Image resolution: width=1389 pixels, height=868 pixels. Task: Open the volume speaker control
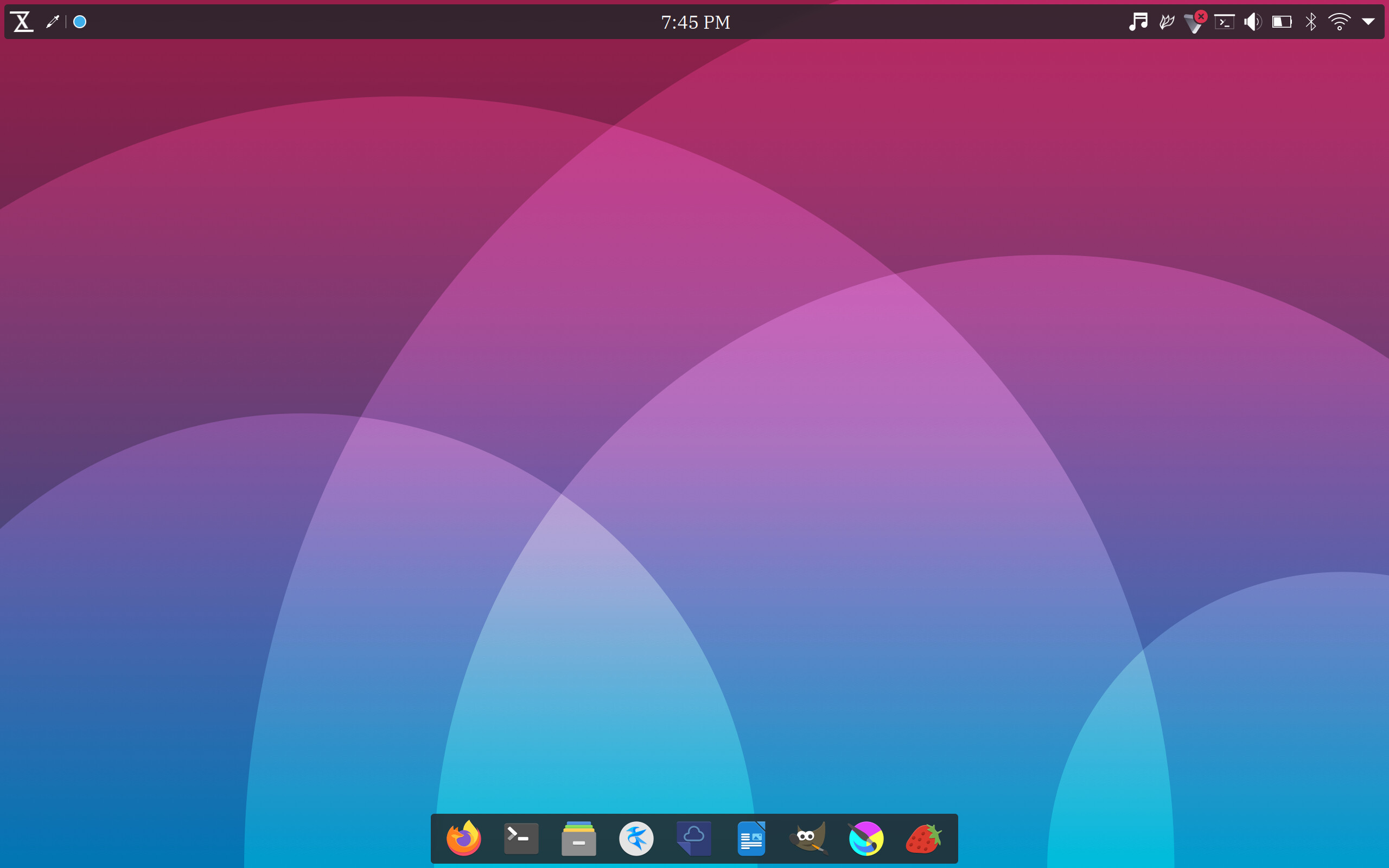[1253, 22]
